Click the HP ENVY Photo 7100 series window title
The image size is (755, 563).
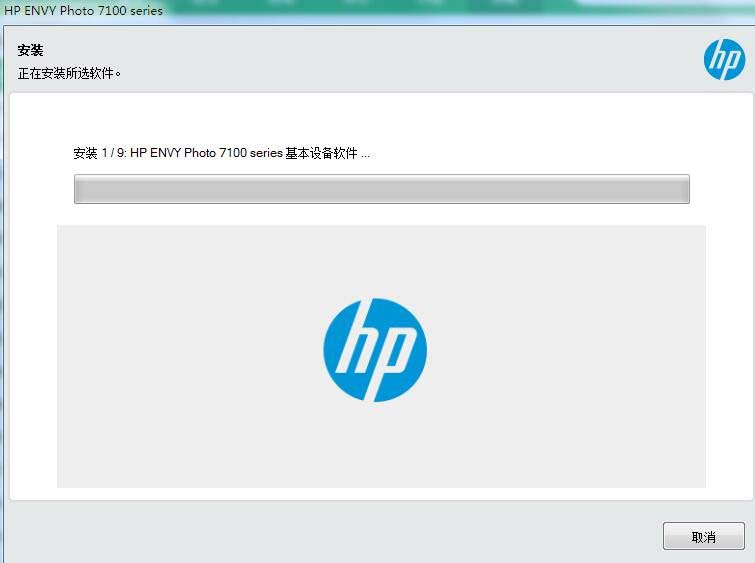coord(83,11)
